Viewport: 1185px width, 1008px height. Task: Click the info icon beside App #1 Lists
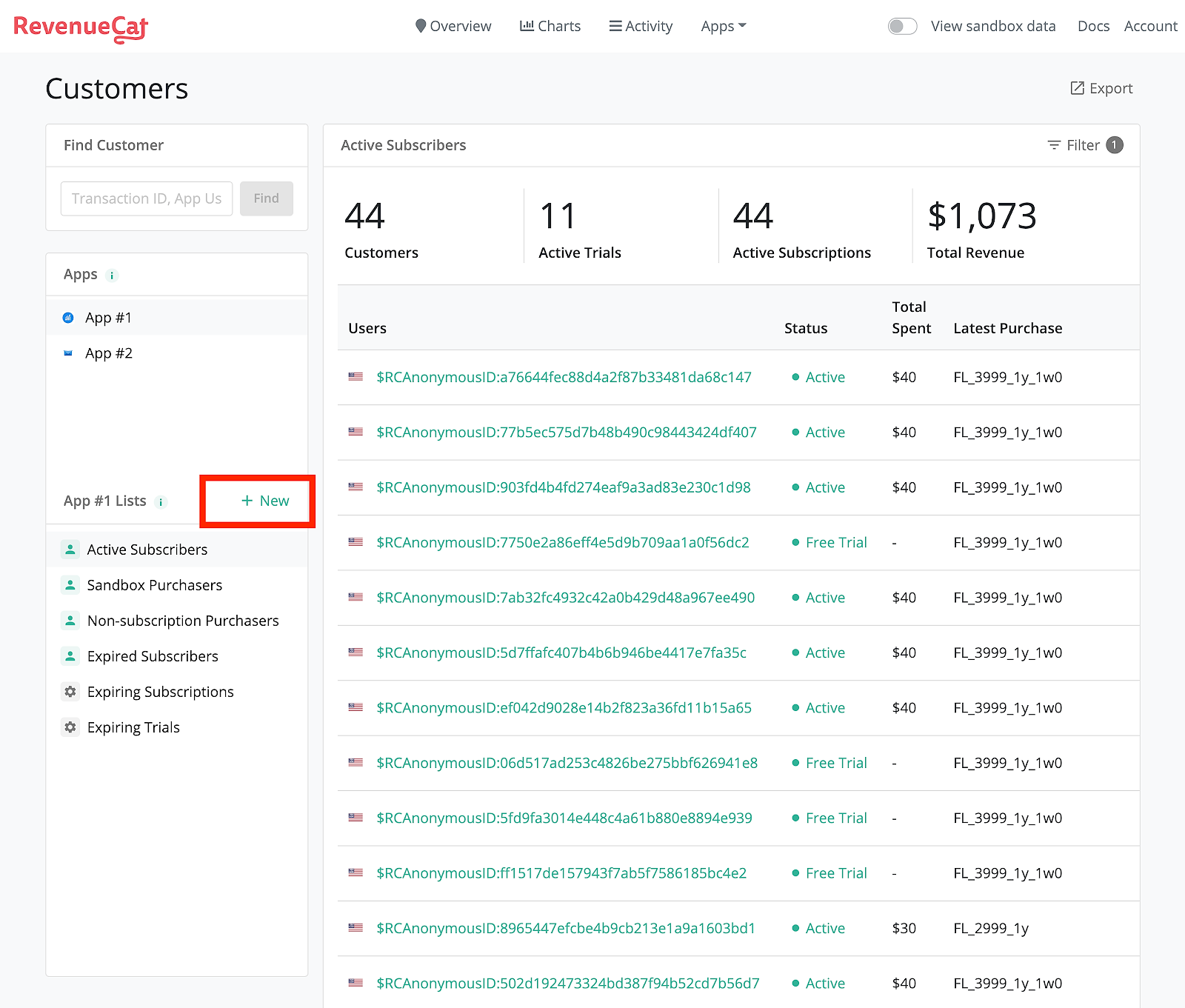coord(161,502)
